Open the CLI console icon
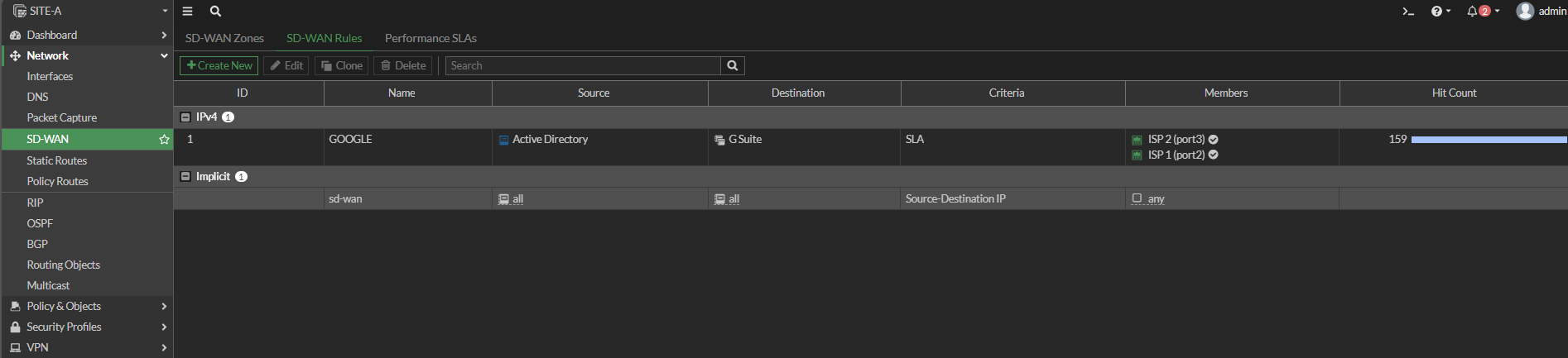The width and height of the screenshot is (1568, 358). (x=1407, y=12)
